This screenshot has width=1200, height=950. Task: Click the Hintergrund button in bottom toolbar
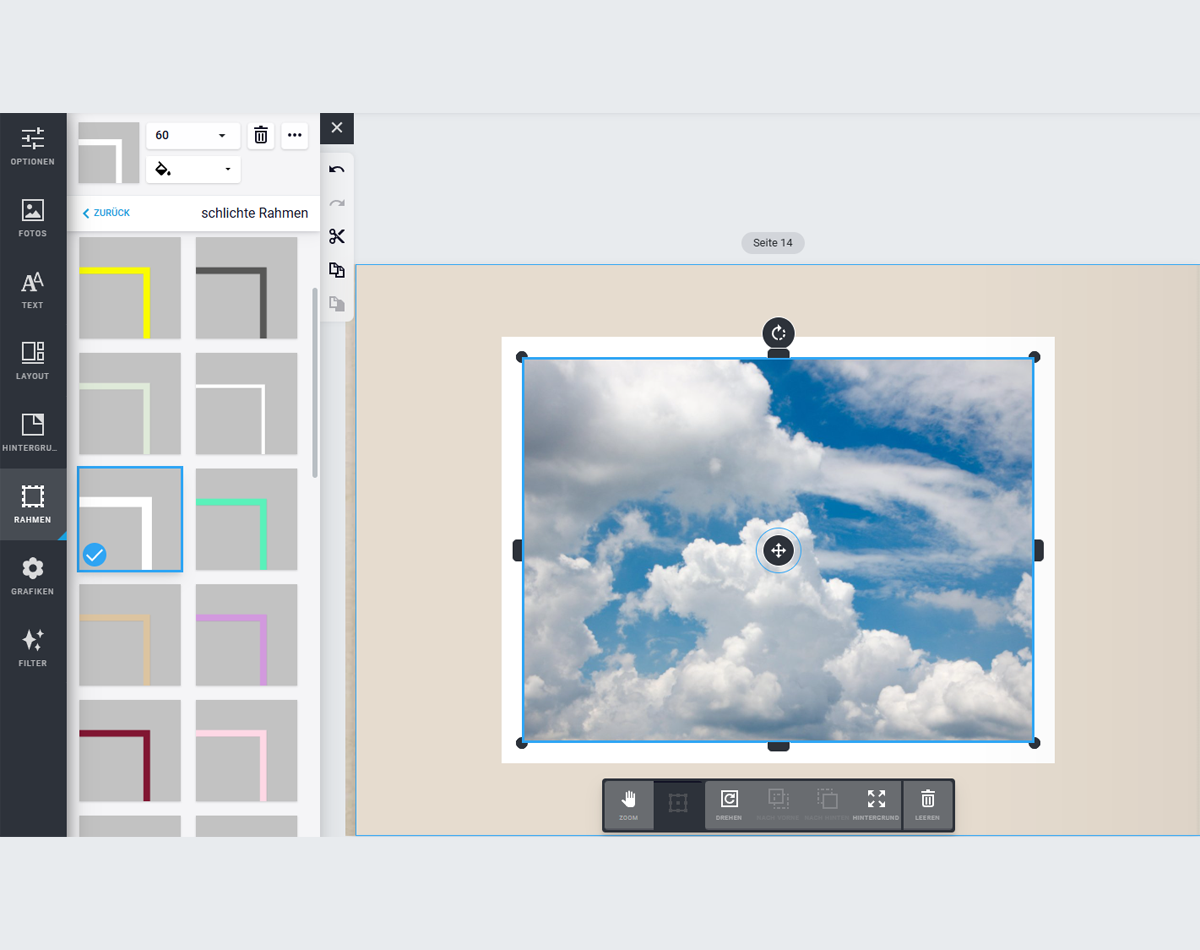[x=876, y=805]
